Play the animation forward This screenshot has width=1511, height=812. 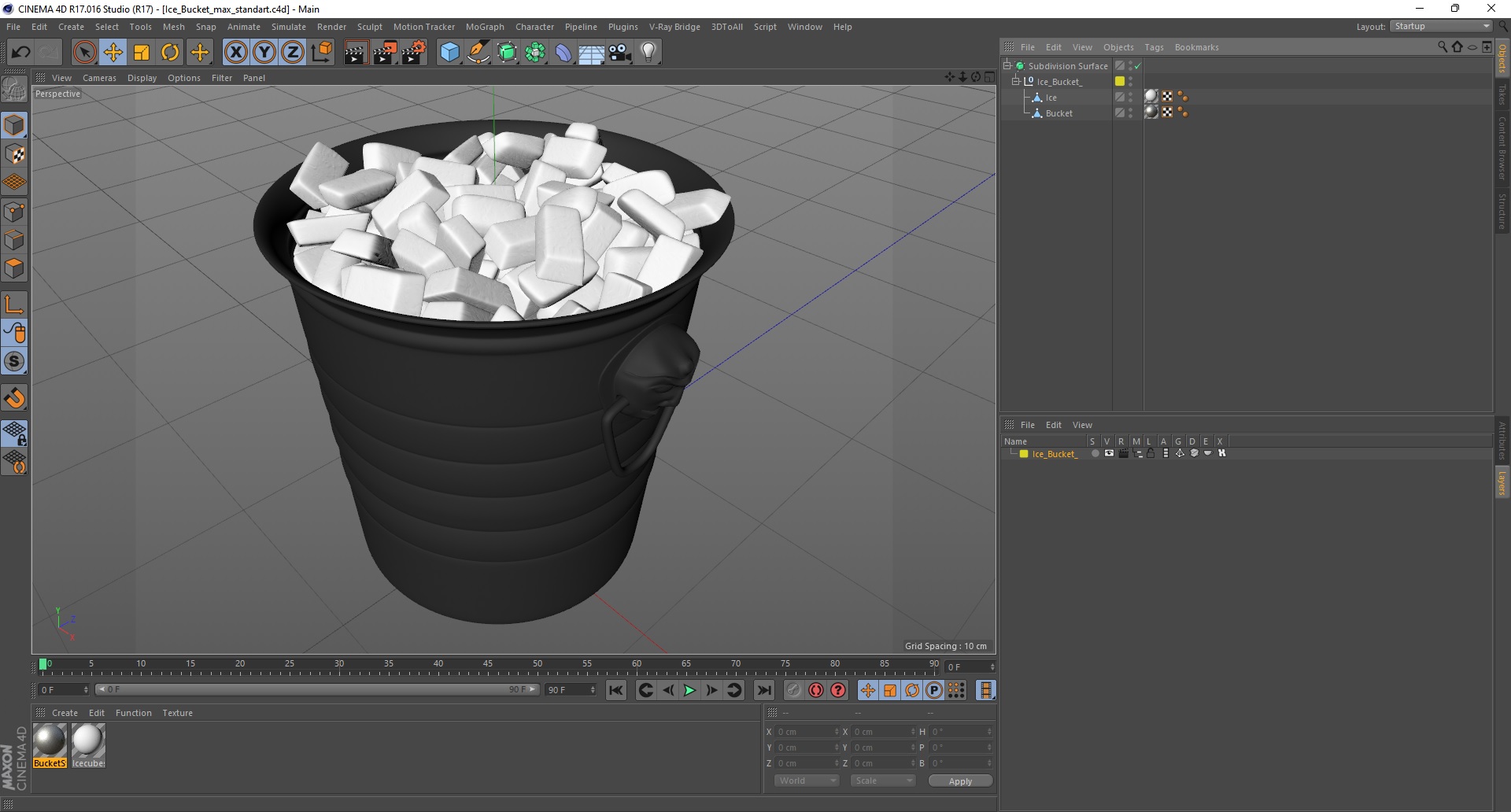(x=689, y=690)
